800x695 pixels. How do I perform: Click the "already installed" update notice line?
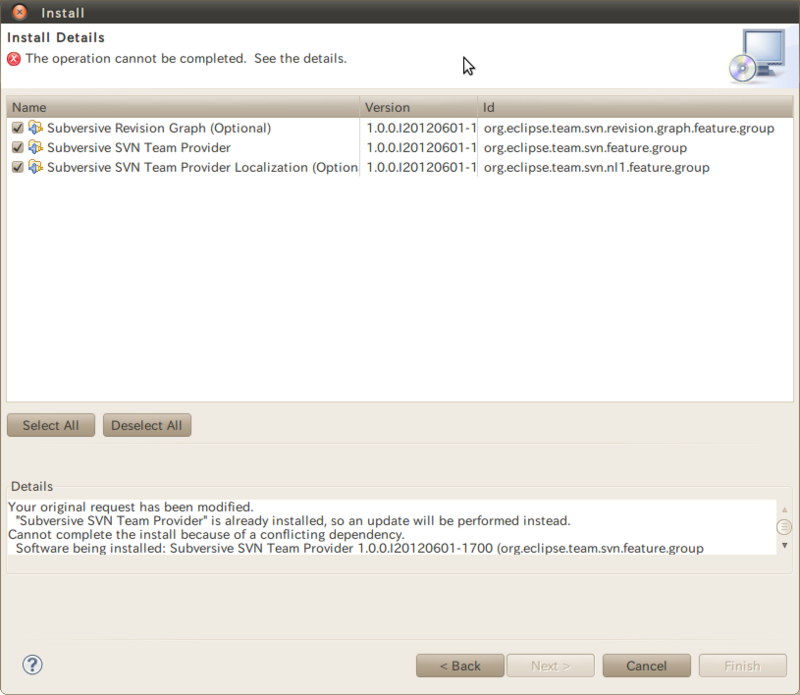click(293, 520)
